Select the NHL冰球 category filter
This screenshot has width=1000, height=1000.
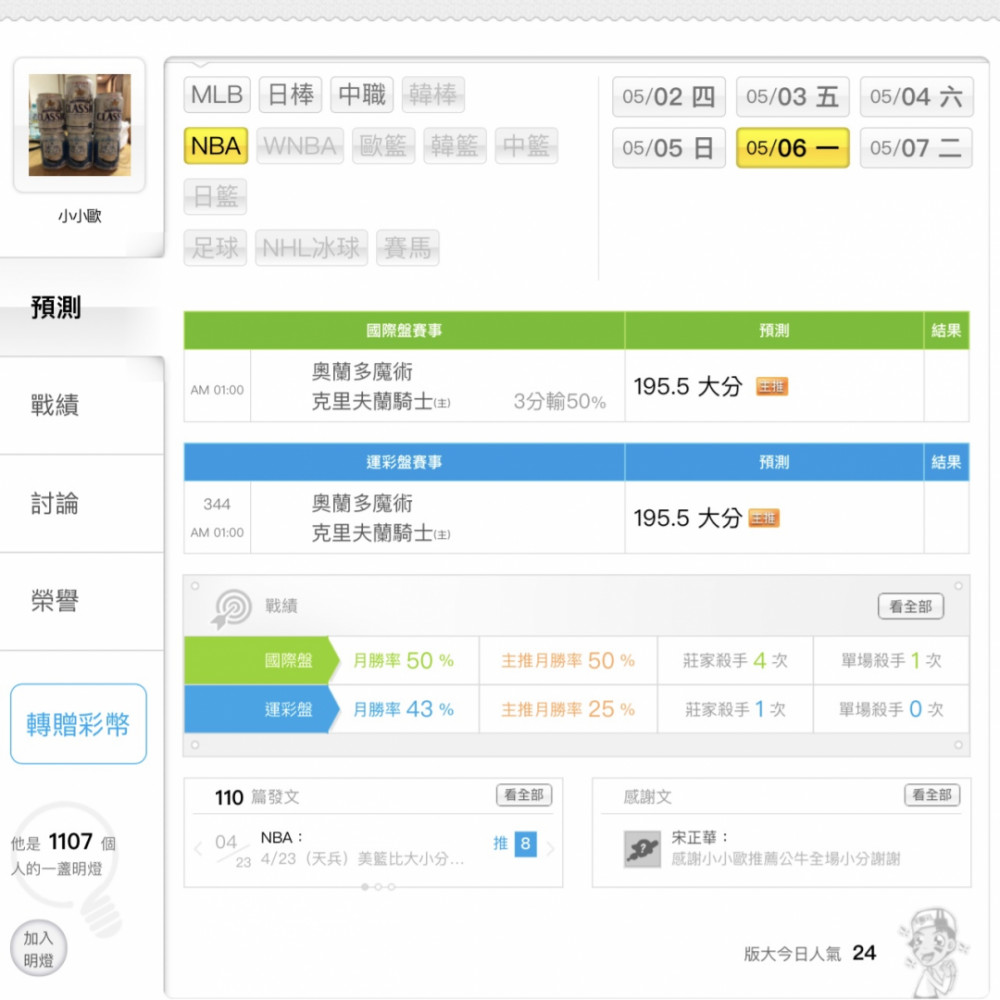coord(311,247)
